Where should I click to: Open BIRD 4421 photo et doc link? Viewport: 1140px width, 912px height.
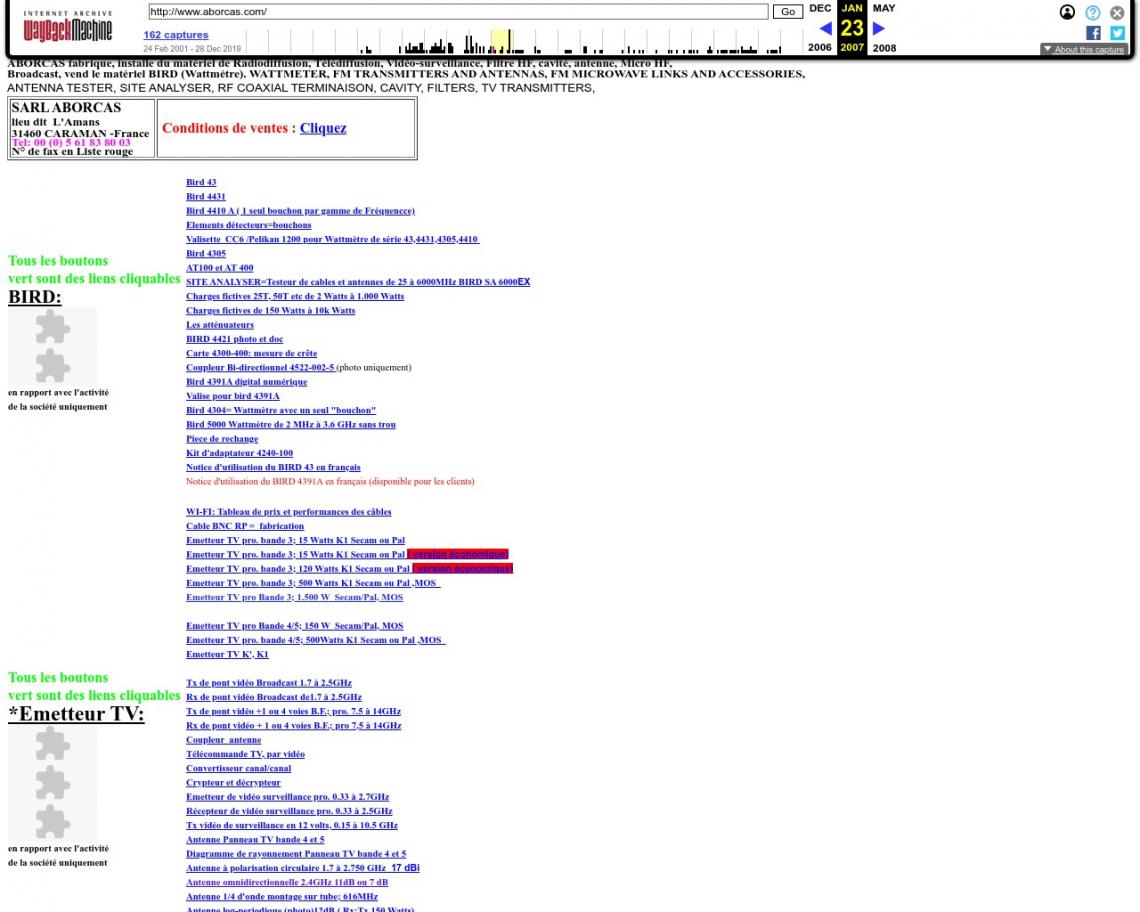pyautogui.click(x=234, y=339)
